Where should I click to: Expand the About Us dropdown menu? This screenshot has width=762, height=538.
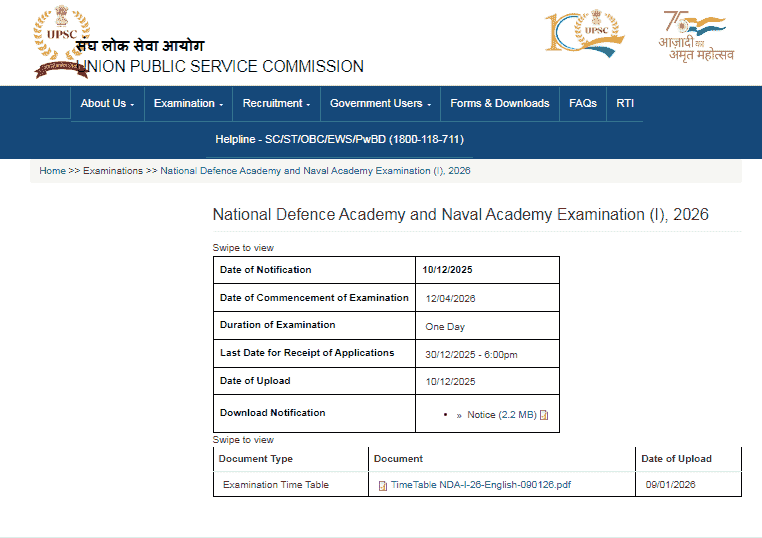click(x=107, y=104)
